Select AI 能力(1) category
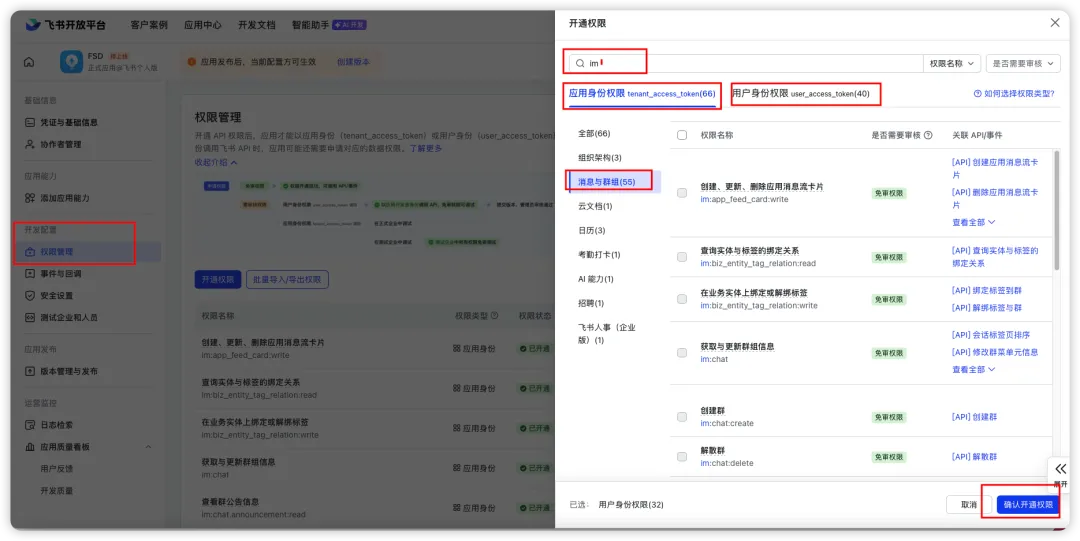Screen dimensions: 1080x541 595,278
